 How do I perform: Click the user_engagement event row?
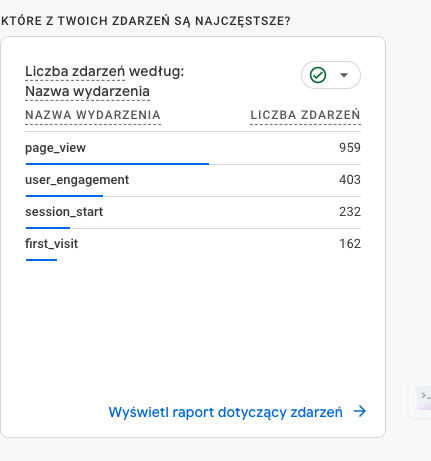point(193,180)
